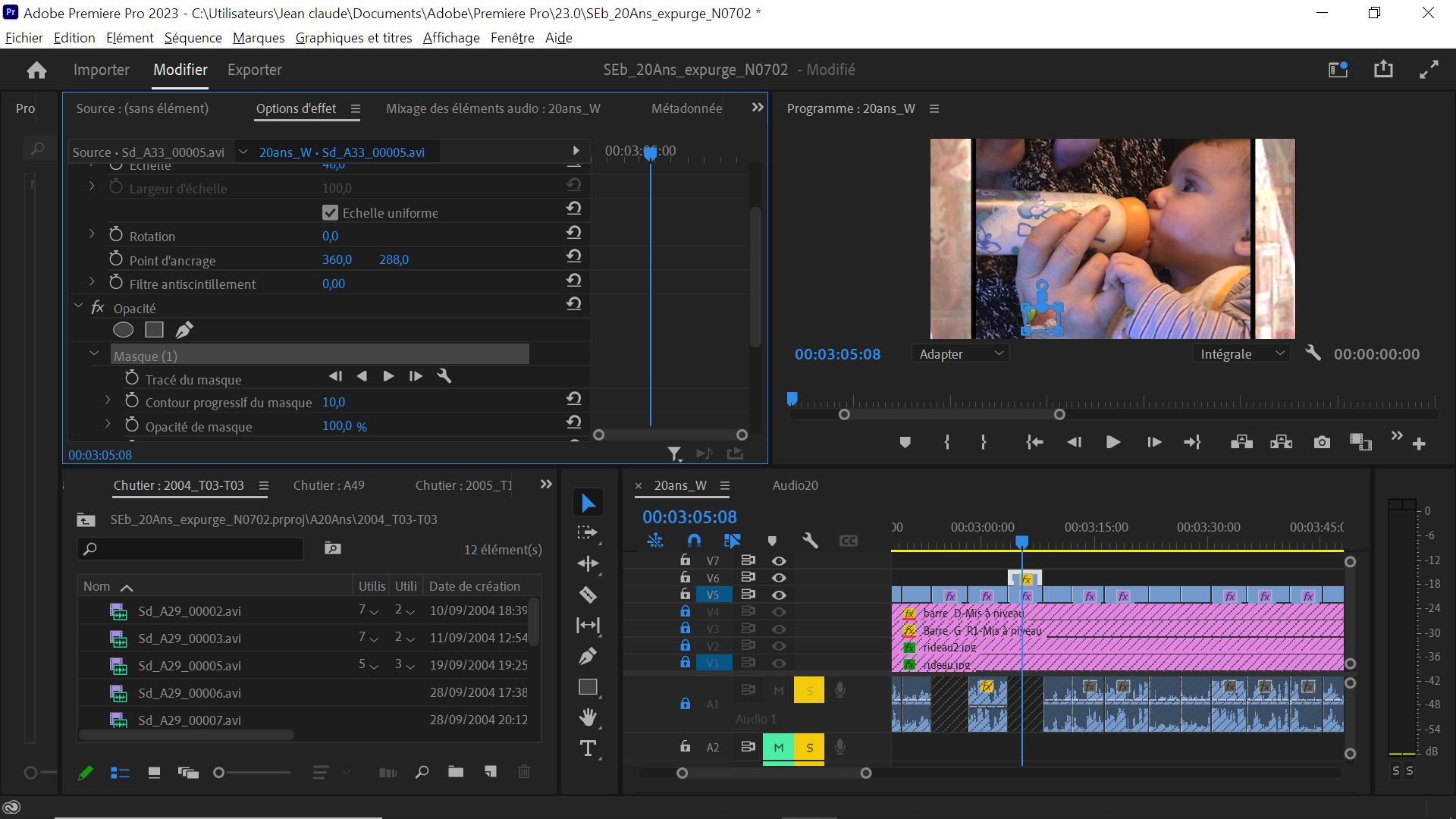The width and height of the screenshot is (1456, 819).
Task: Toggle linked selection in timeline
Action: [732, 541]
